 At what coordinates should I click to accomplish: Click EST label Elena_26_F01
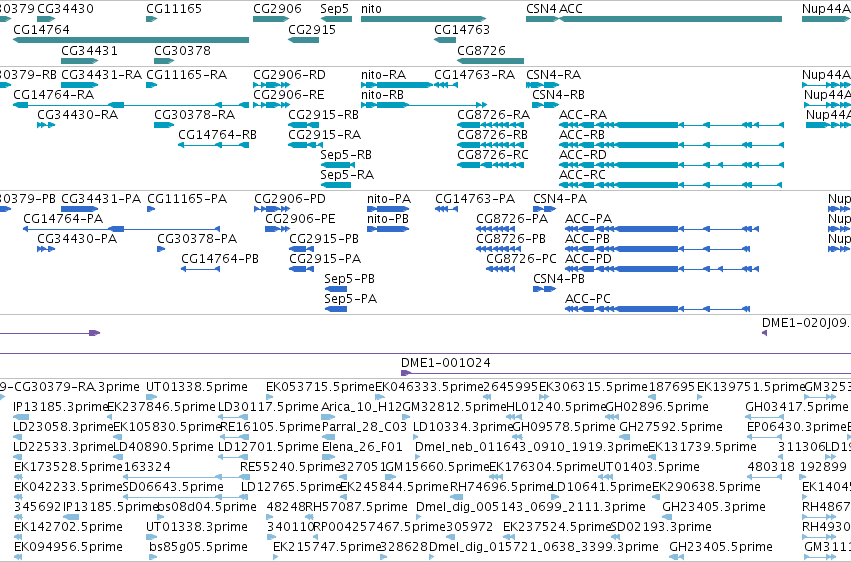(x=362, y=447)
